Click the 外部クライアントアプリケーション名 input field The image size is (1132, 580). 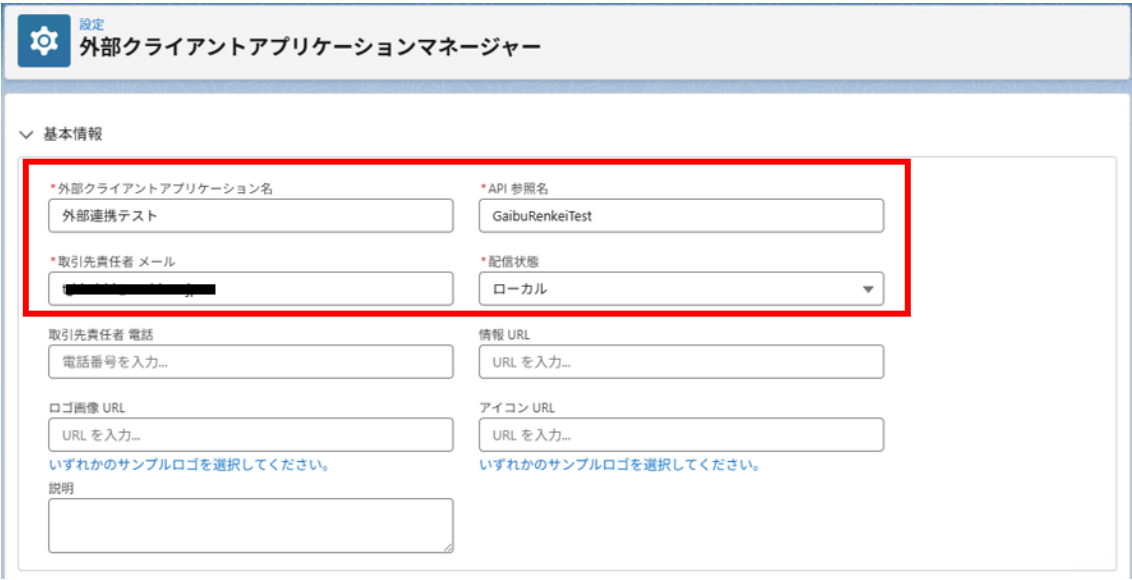coord(251,215)
